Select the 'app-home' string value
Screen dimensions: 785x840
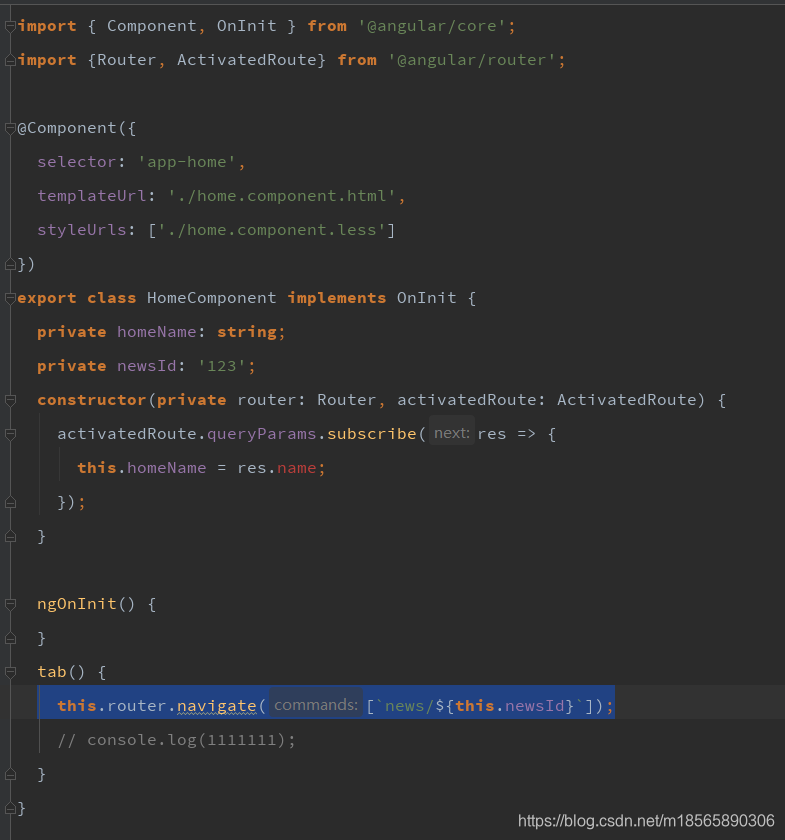coord(187,162)
